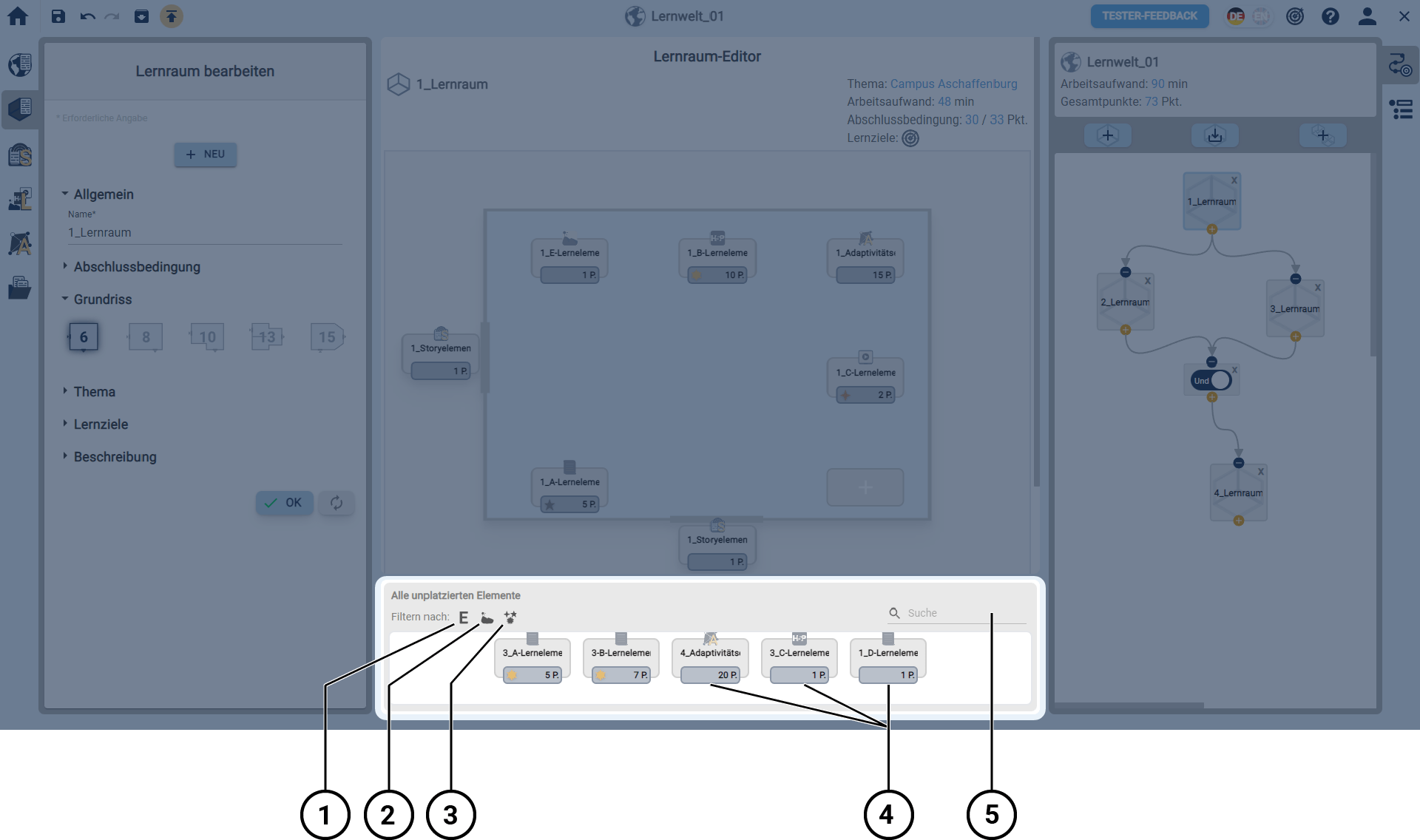Viewport: 1420px width, 840px height.
Task: Remove the 3_Lernraum node with its x
Action: tap(1317, 287)
